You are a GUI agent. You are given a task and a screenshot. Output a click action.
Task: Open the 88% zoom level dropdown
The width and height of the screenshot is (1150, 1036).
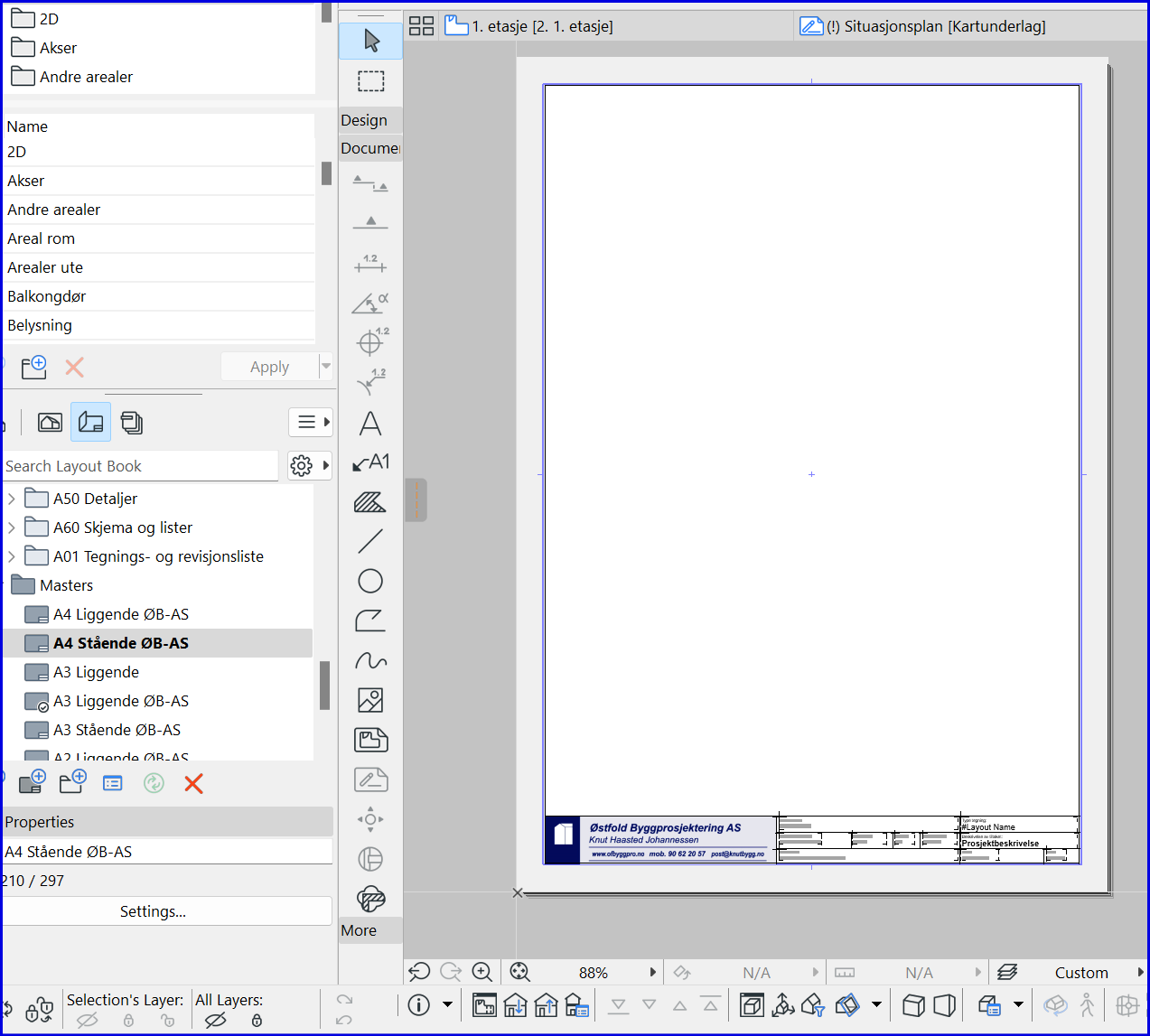pos(652,973)
